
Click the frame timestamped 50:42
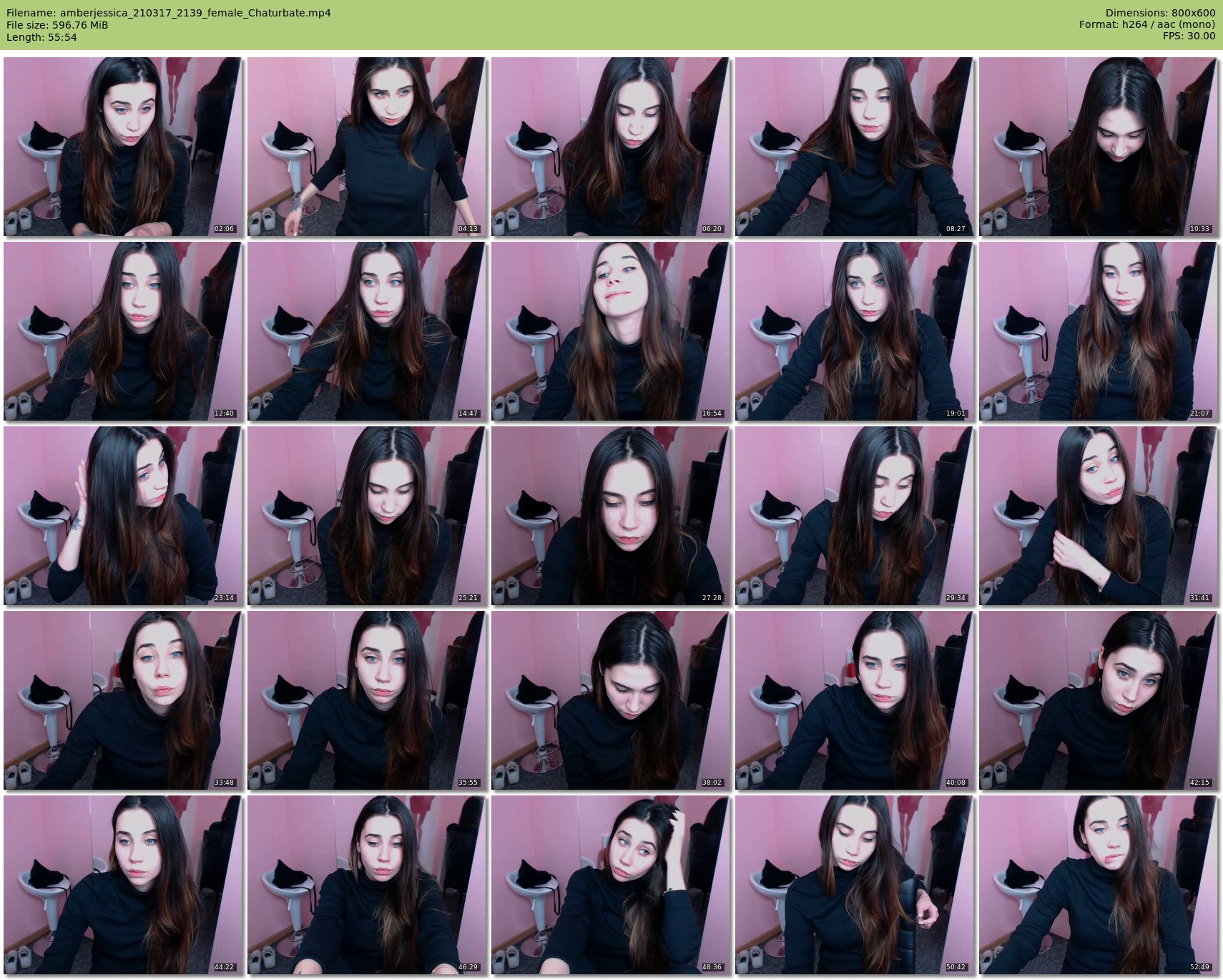coord(855,885)
